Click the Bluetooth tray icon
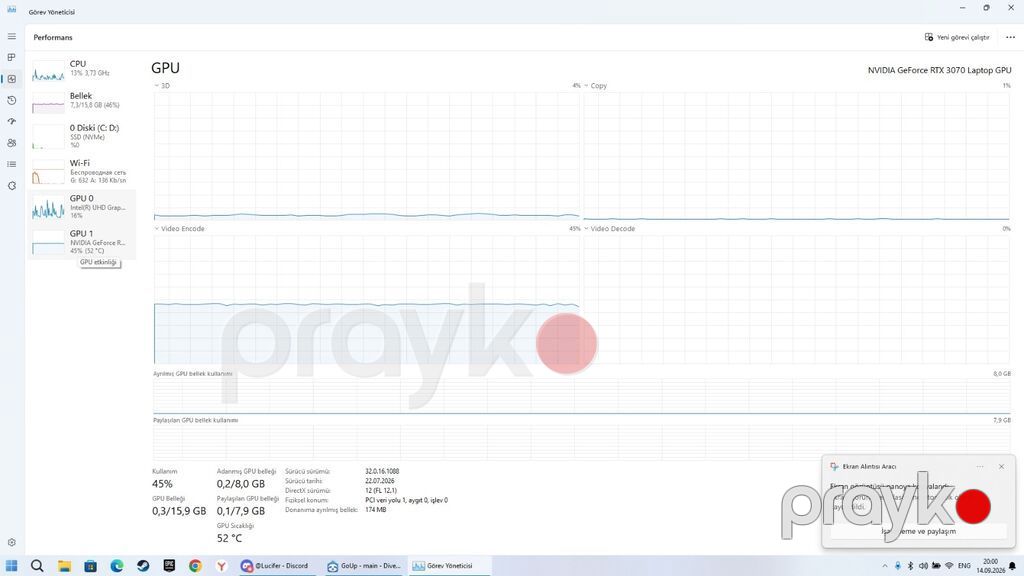1024x576 pixels. (x=910, y=566)
